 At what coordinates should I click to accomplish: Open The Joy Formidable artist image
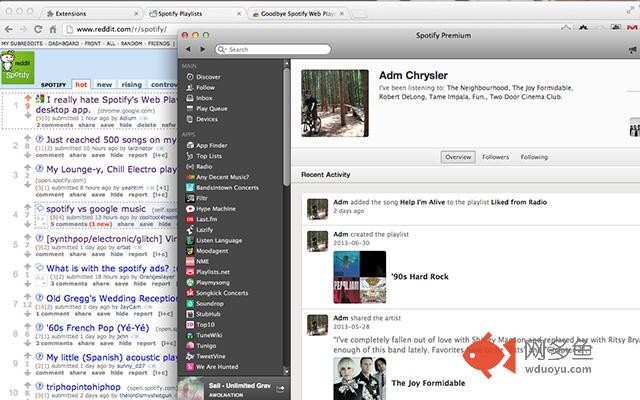coord(360,378)
